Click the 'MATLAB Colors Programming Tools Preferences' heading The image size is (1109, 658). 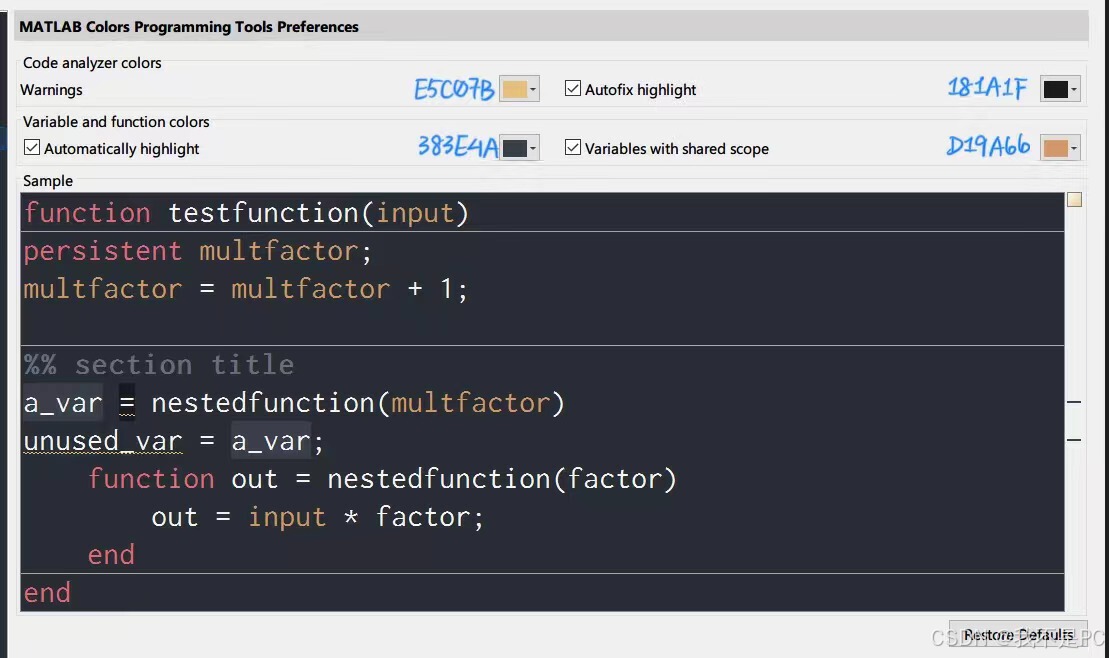189,27
